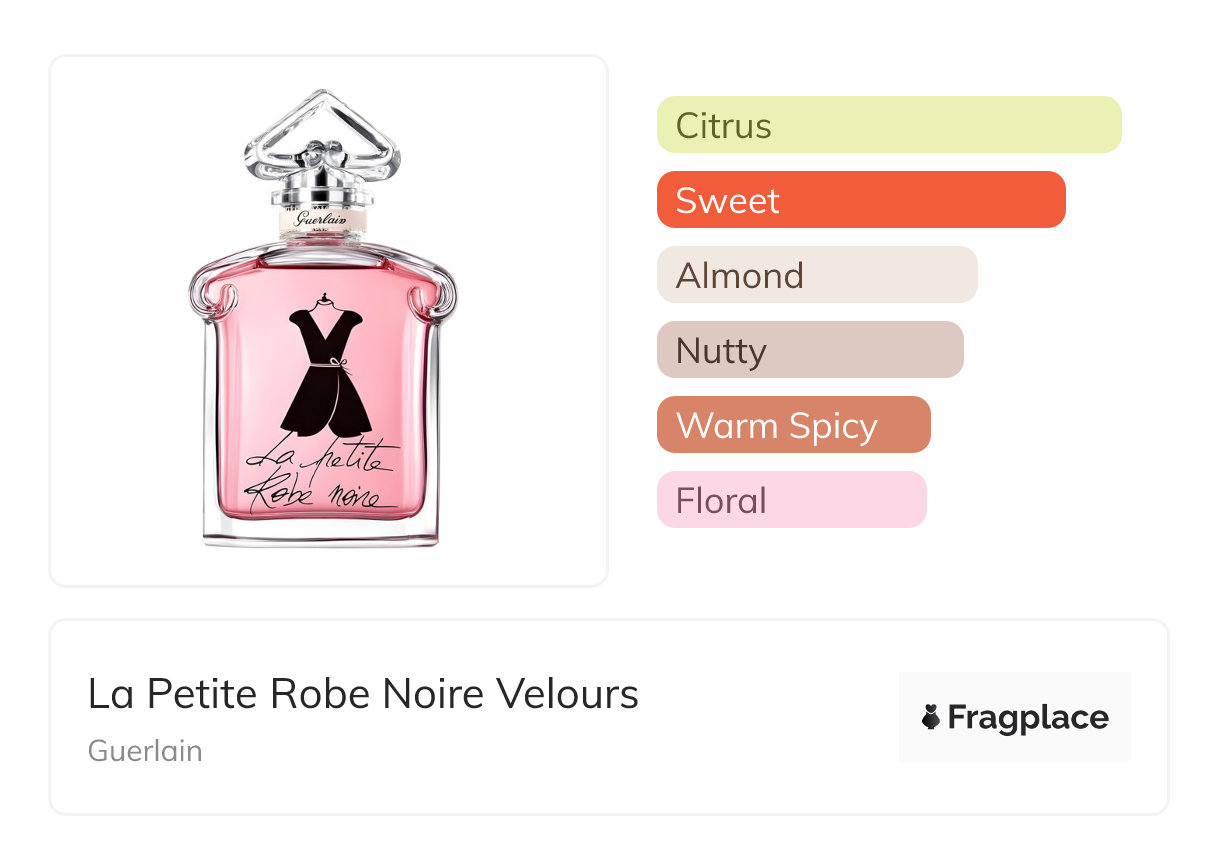The height and width of the screenshot is (864, 1218).
Task: Select the Citrus accord bar
Action: pyautogui.click(x=889, y=125)
